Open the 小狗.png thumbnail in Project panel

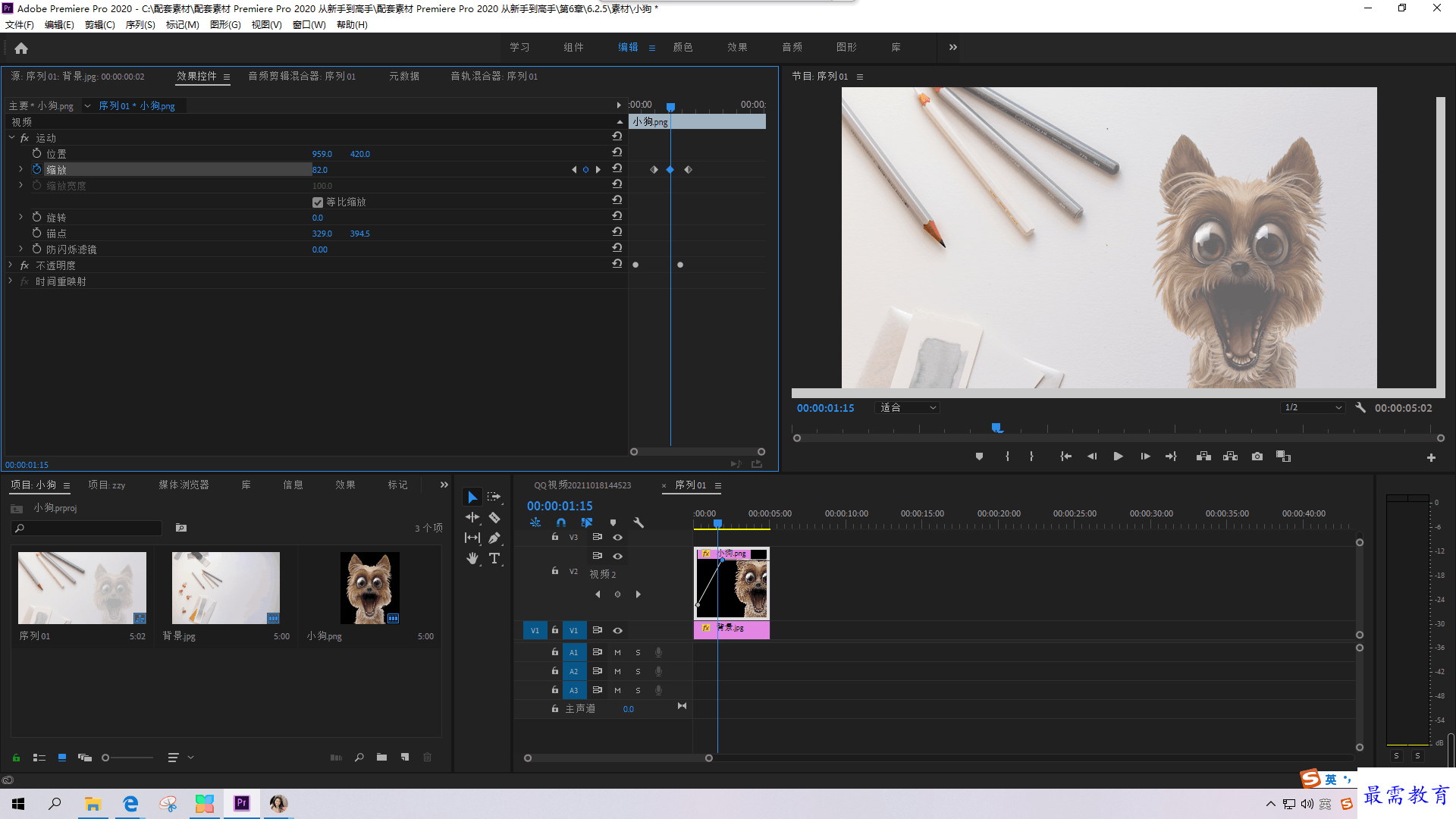[x=369, y=588]
